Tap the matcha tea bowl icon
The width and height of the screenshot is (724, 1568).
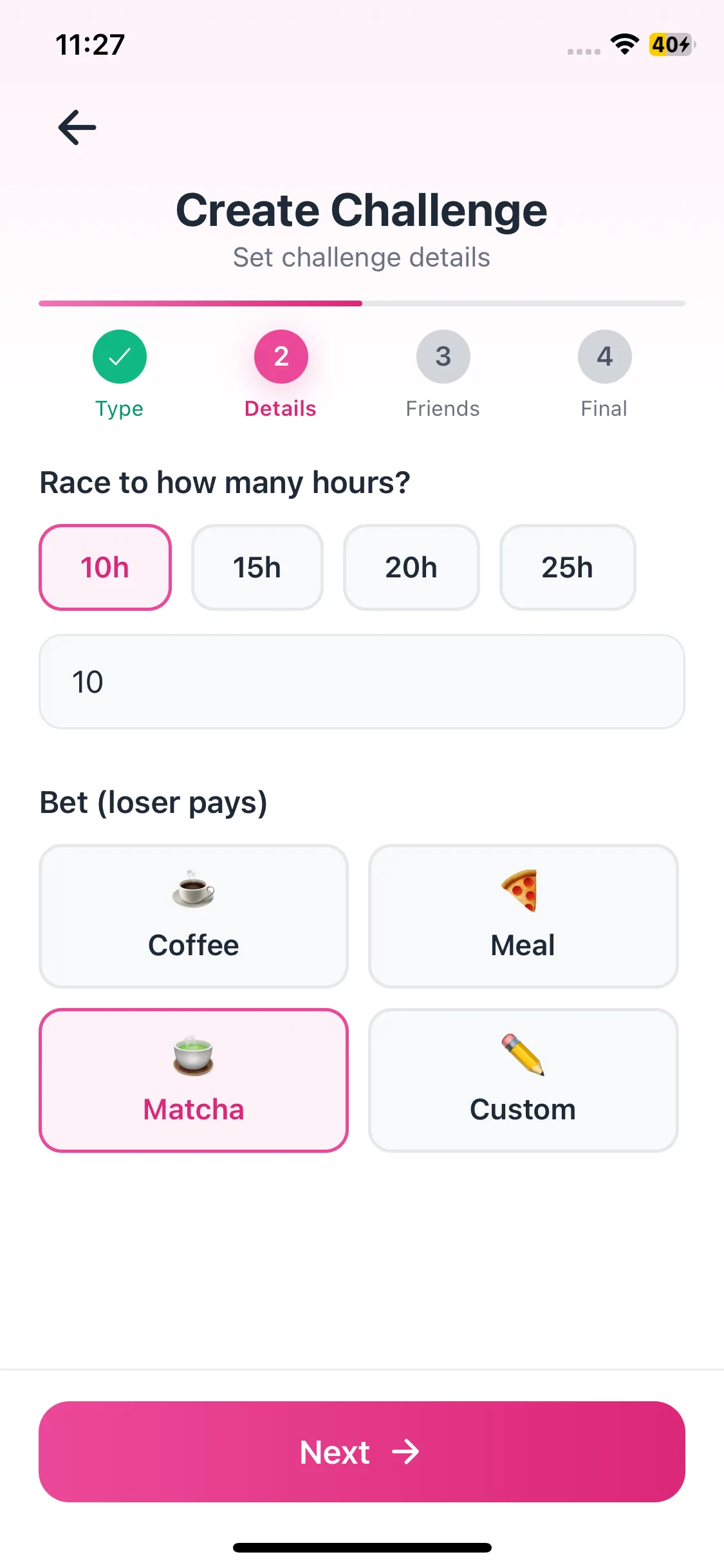[x=193, y=1055]
